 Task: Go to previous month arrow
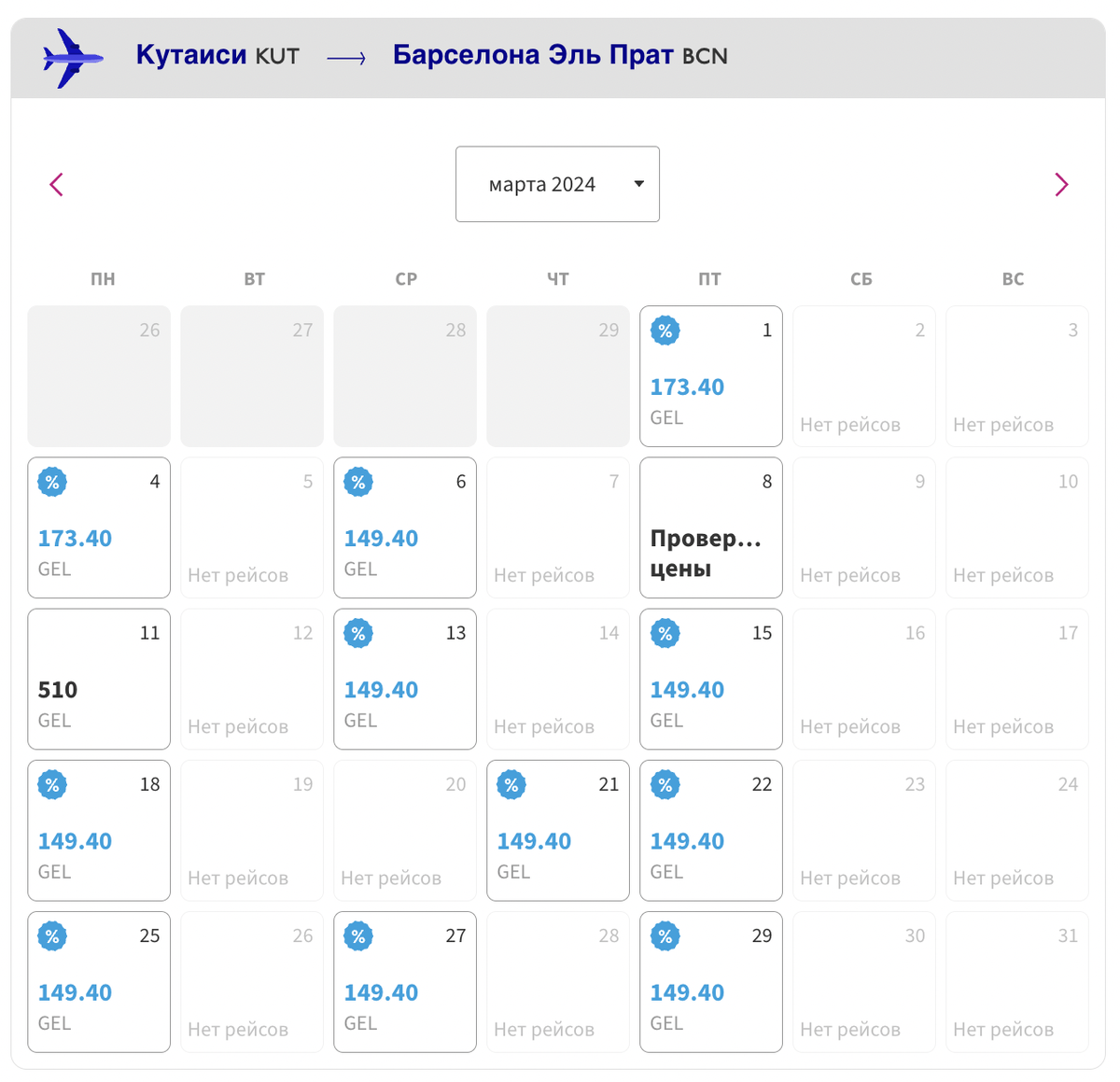point(56,185)
